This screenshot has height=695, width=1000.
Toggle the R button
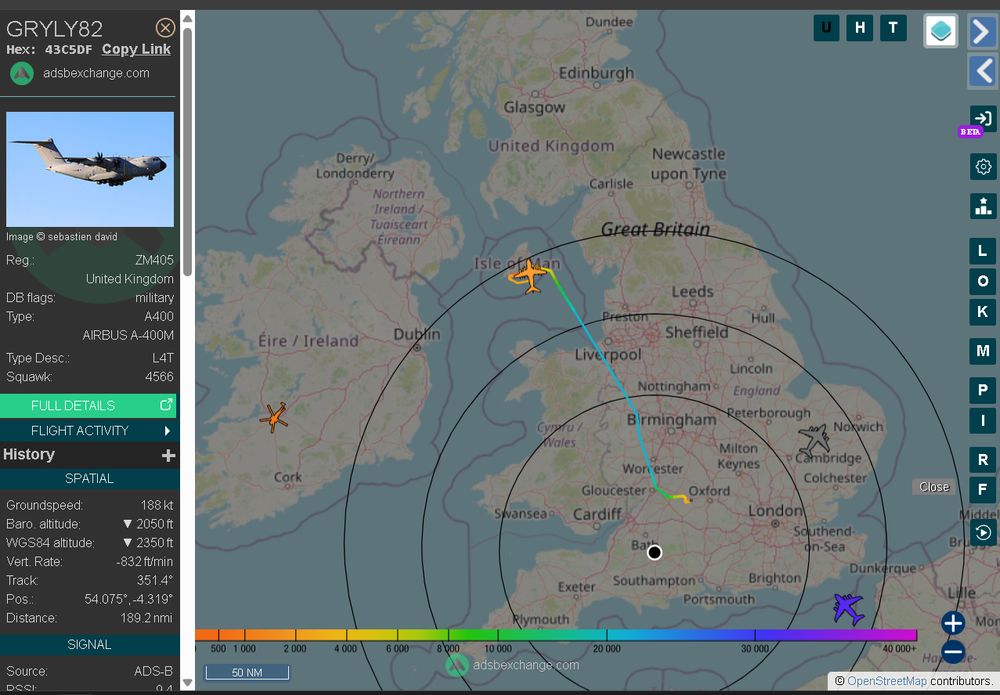[x=983, y=460]
